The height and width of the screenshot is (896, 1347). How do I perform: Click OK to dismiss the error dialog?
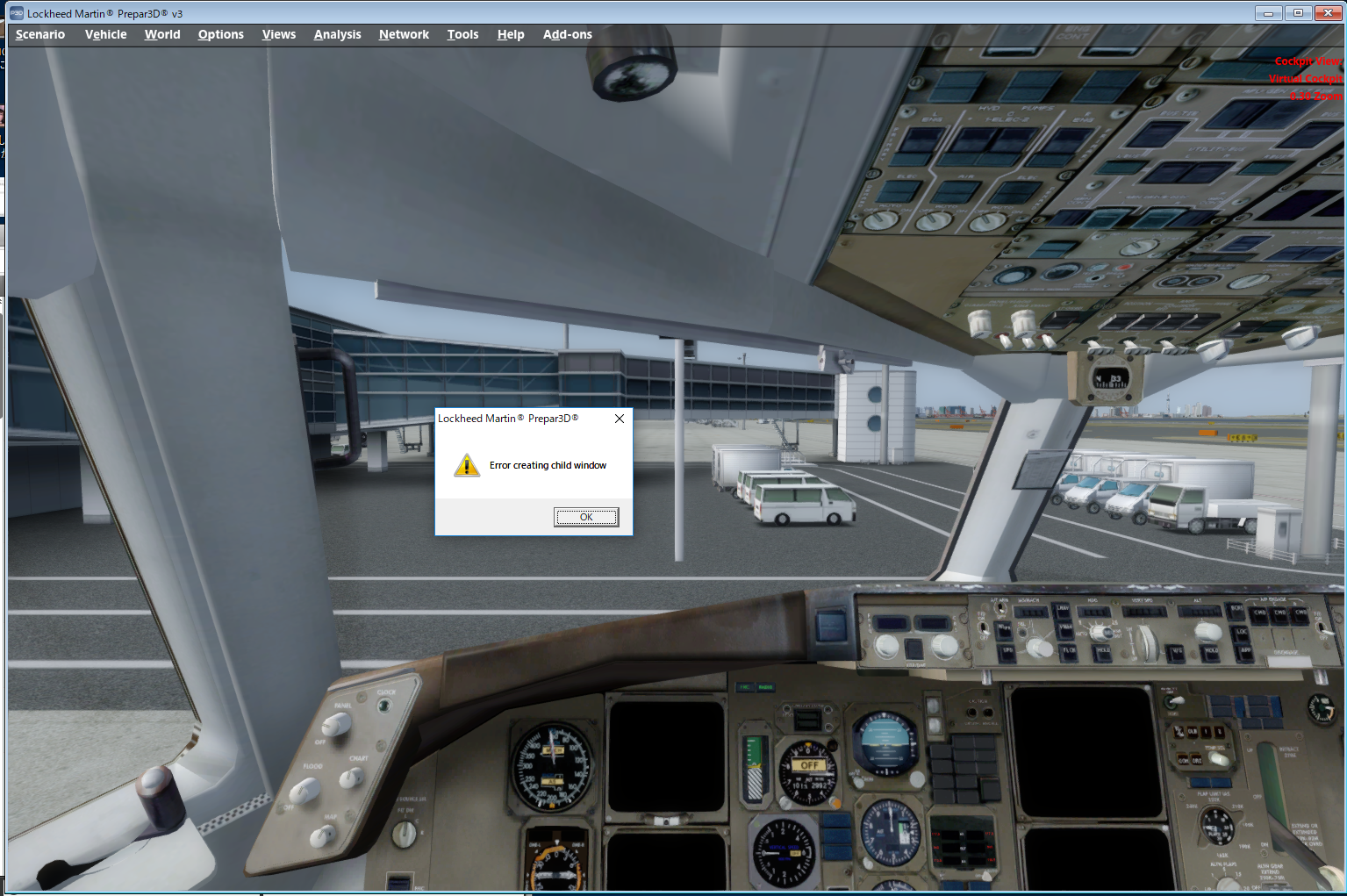(585, 517)
